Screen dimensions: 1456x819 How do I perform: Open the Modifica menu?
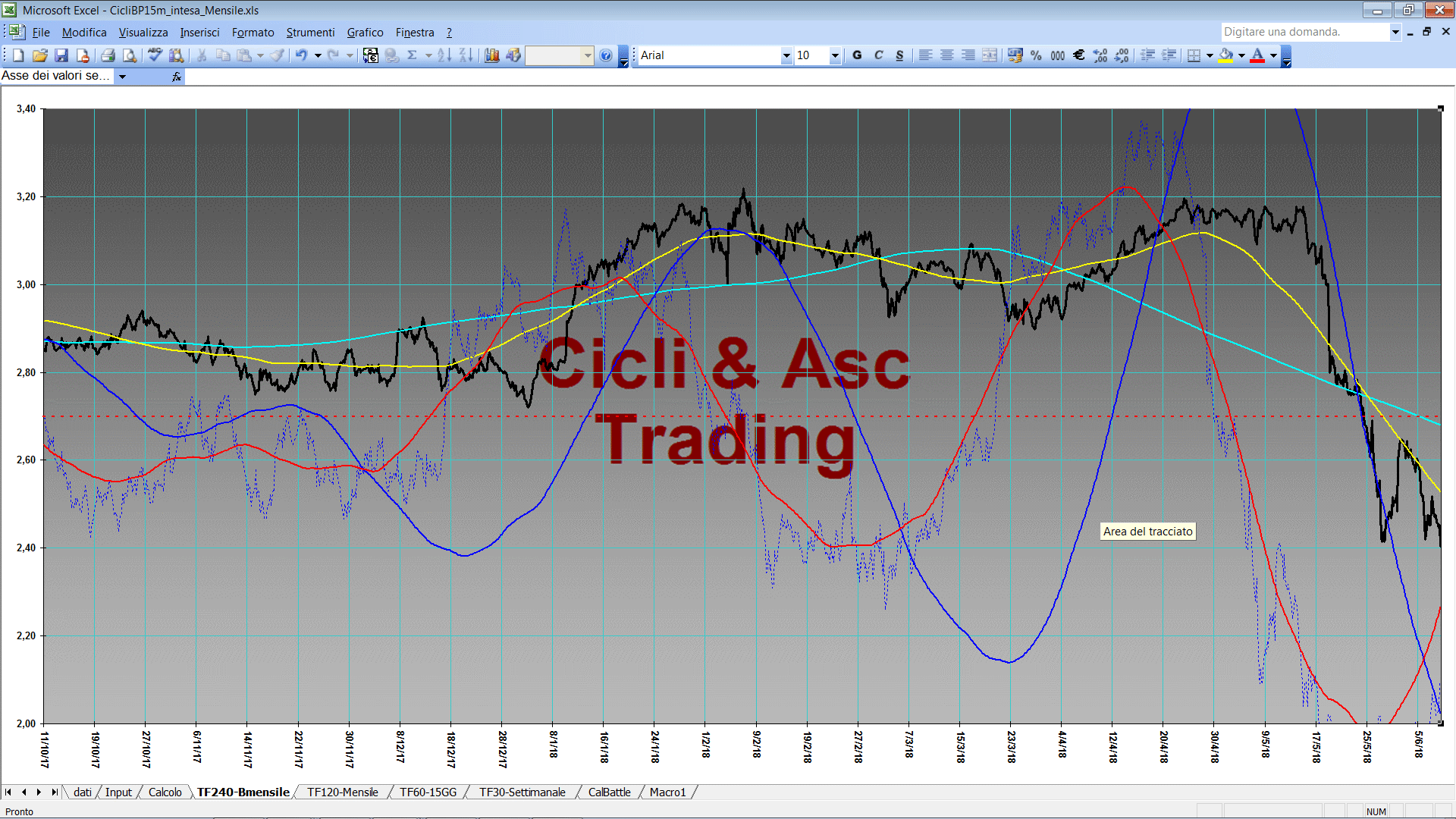[84, 33]
